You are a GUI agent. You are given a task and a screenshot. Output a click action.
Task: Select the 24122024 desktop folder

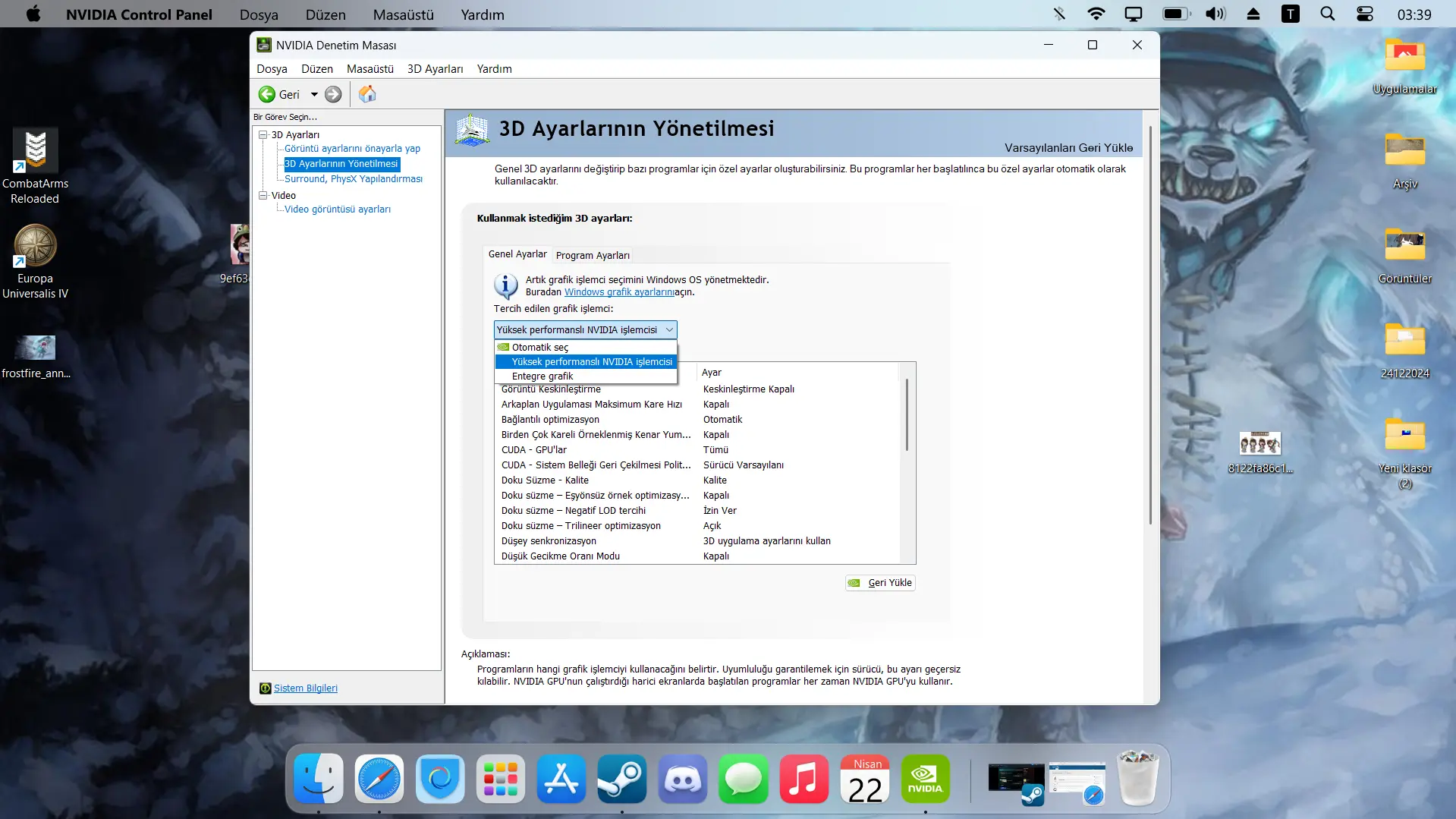pyautogui.click(x=1404, y=351)
